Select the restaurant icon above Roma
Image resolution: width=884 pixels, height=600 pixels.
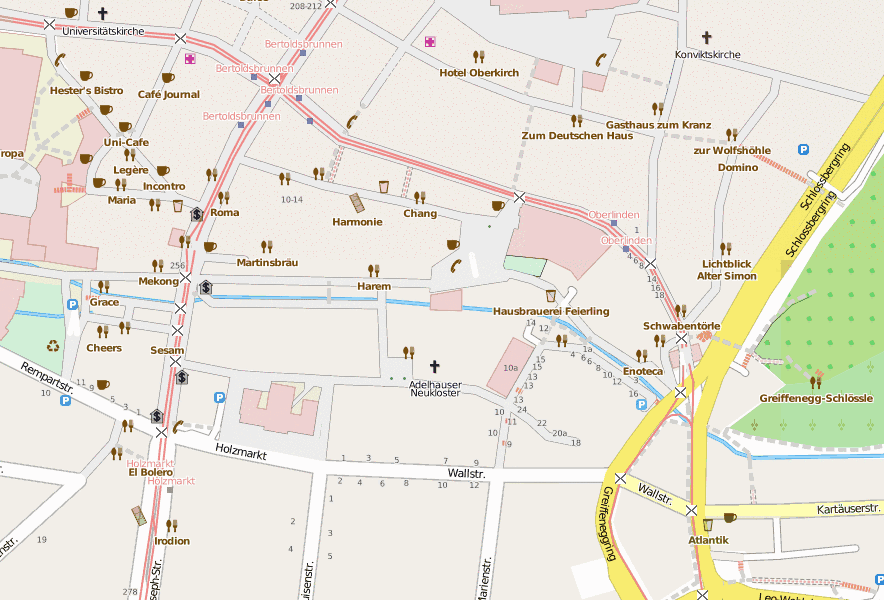224,197
